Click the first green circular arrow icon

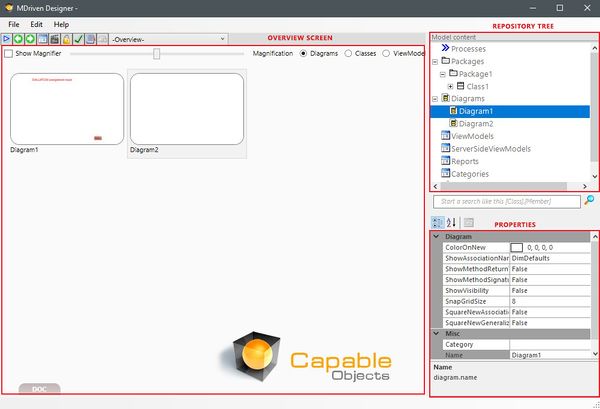pyautogui.click(x=19, y=39)
